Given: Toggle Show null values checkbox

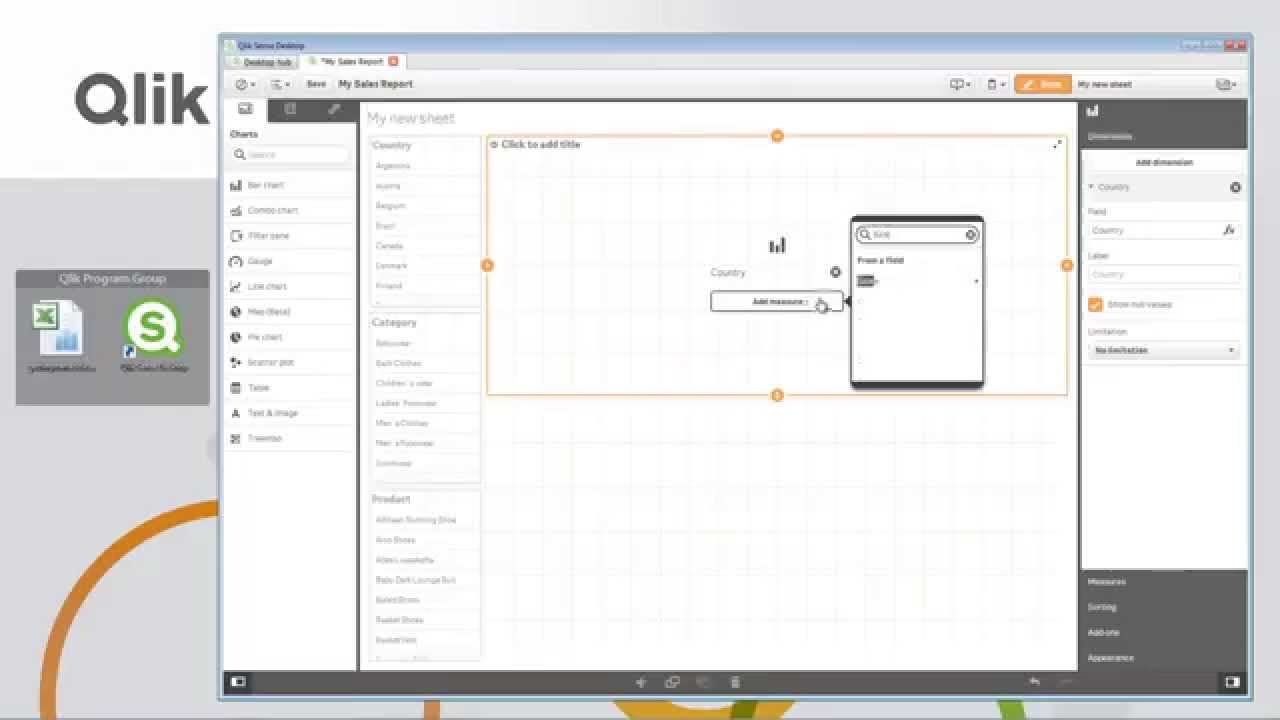Looking at the screenshot, I should coord(1096,304).
